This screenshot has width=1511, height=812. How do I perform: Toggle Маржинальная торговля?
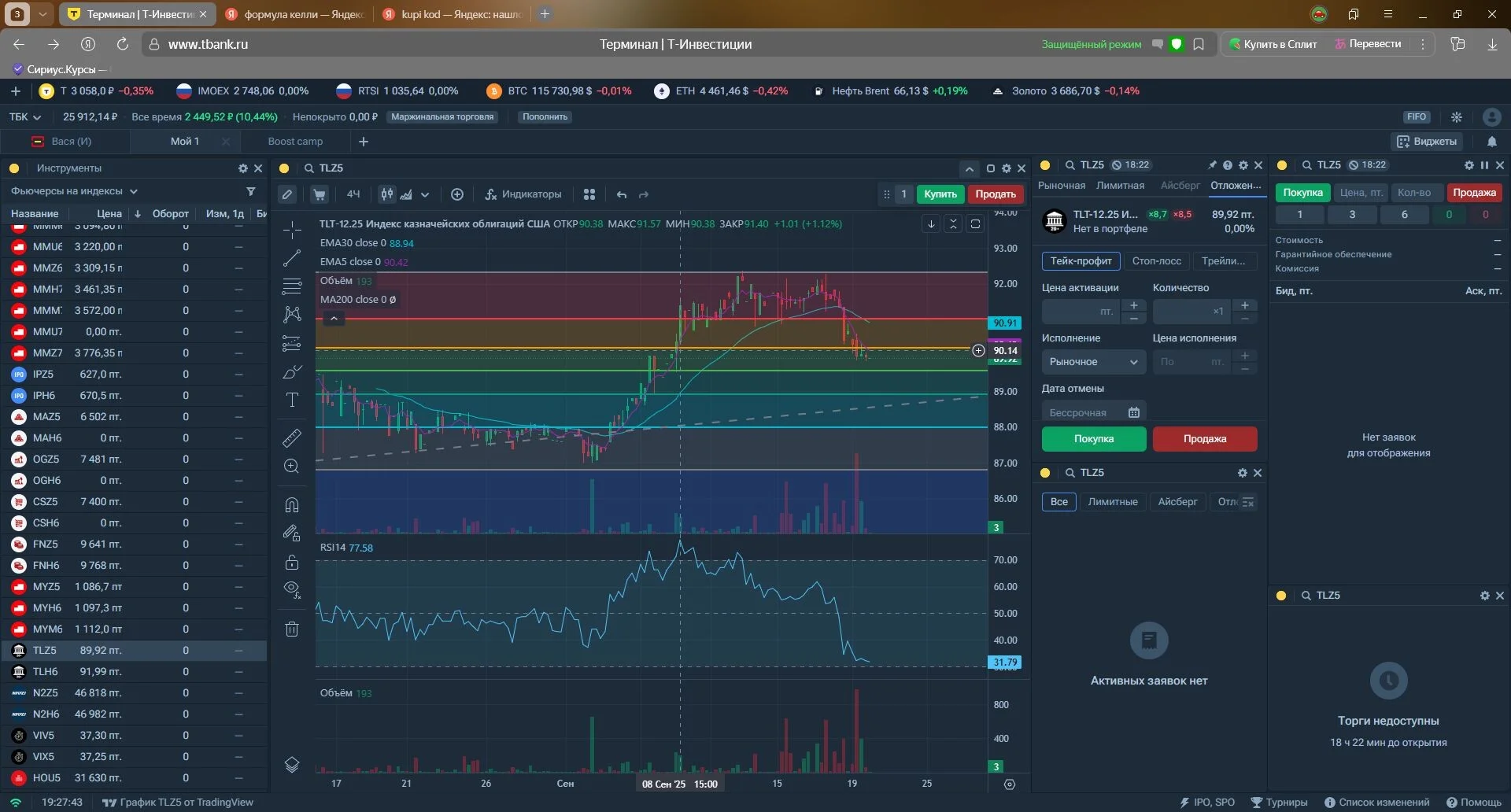[x=442, y=116]
